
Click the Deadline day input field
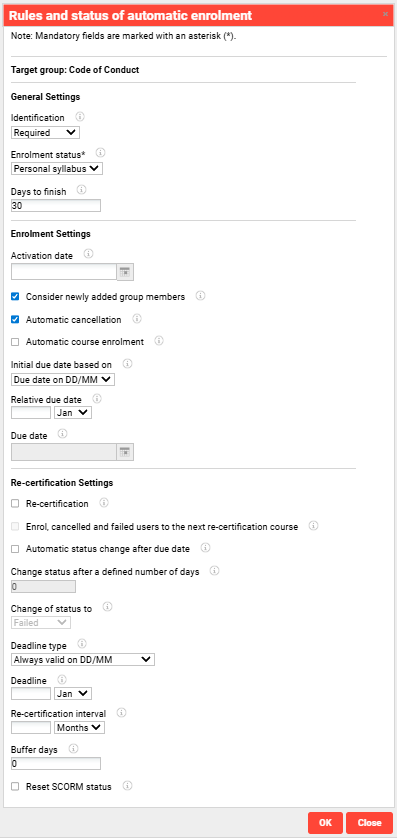[31, 694]
